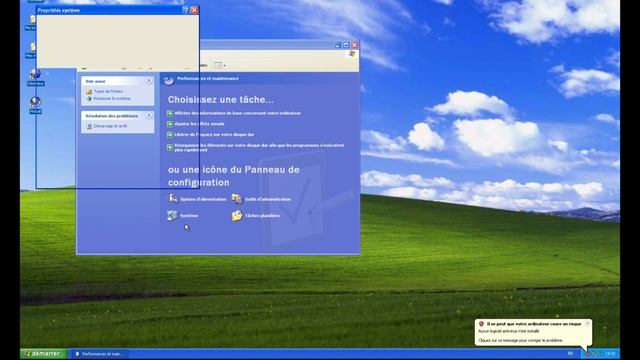Click the antivirus risk balloon message
The image size is (640, 360).
(533, 332)
